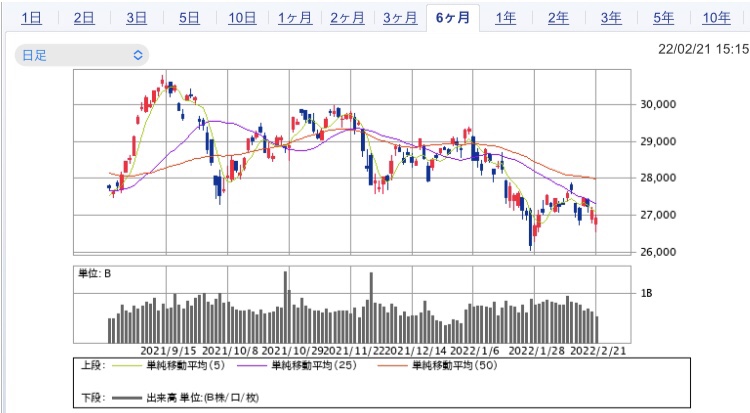Click the 2021/10/8 date label
The image size is (750, 413).
[230, 351]
